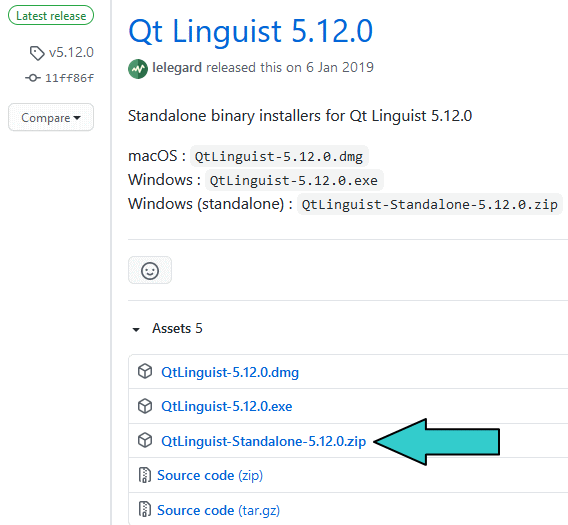This screenshot has height=525, width=568.
Task: Click the released date 6 Jan 2019
Action: [340, 67]
